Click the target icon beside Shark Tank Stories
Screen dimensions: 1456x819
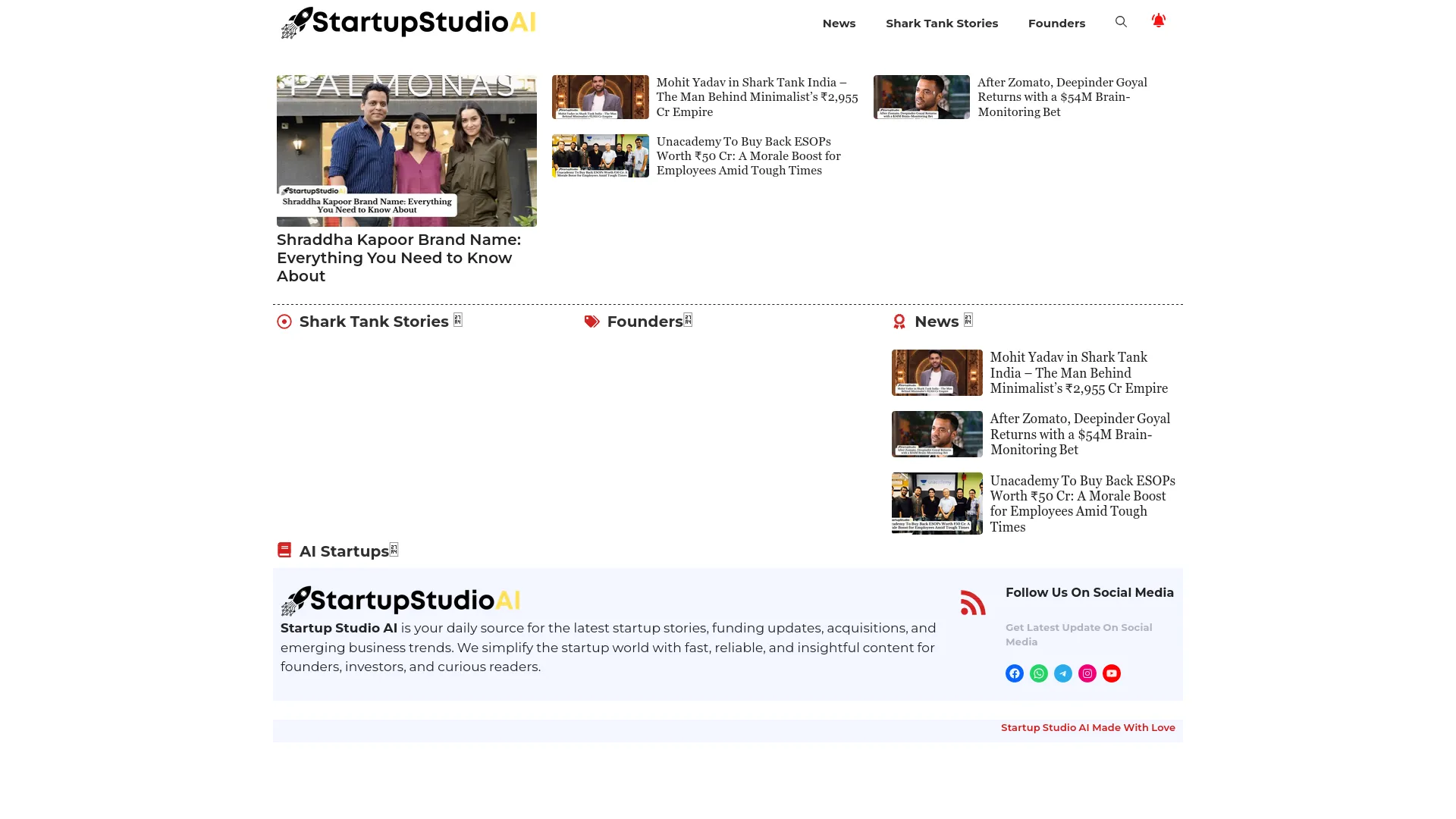[x=284, y=322]
